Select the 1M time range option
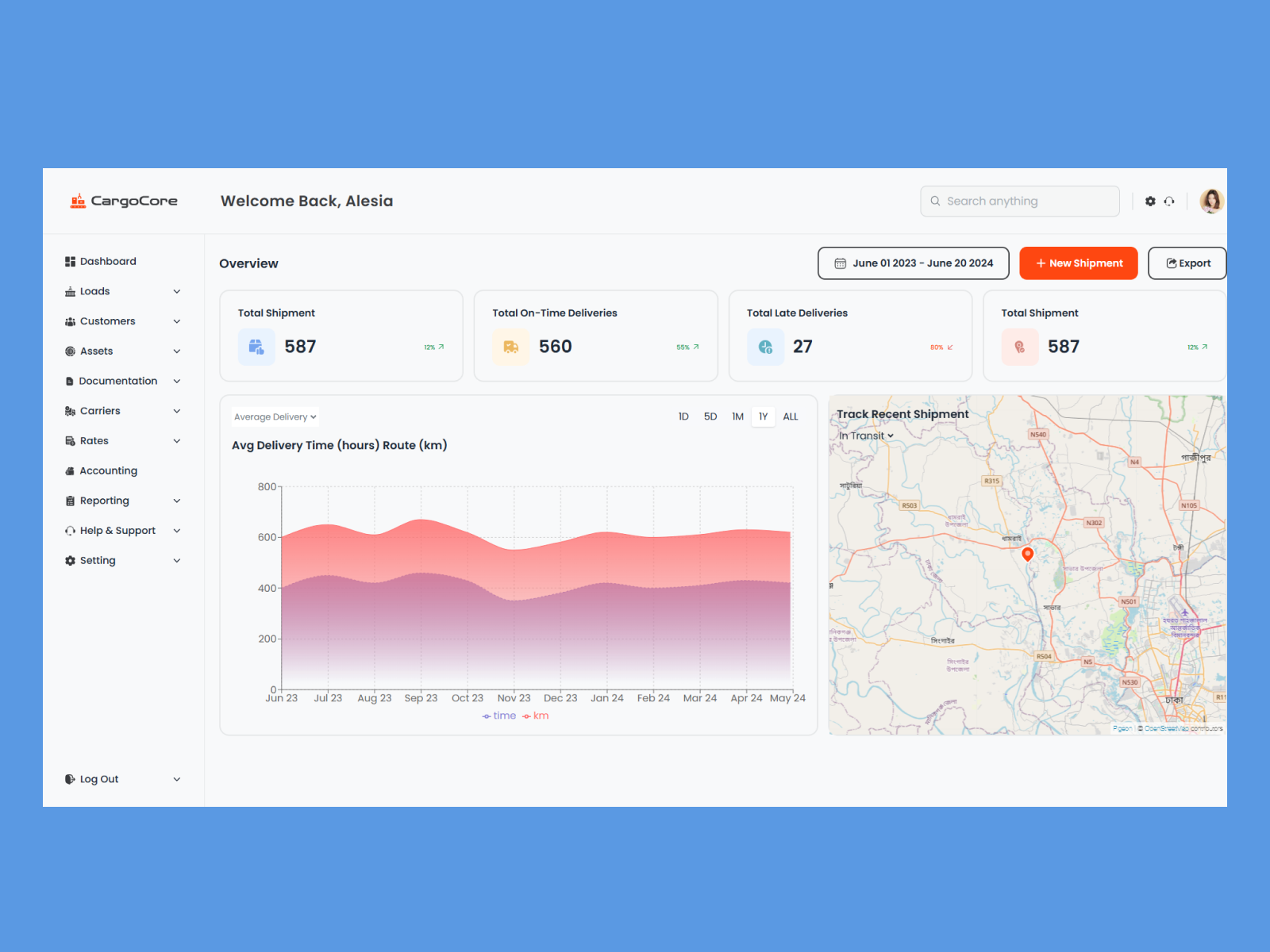 737,416
